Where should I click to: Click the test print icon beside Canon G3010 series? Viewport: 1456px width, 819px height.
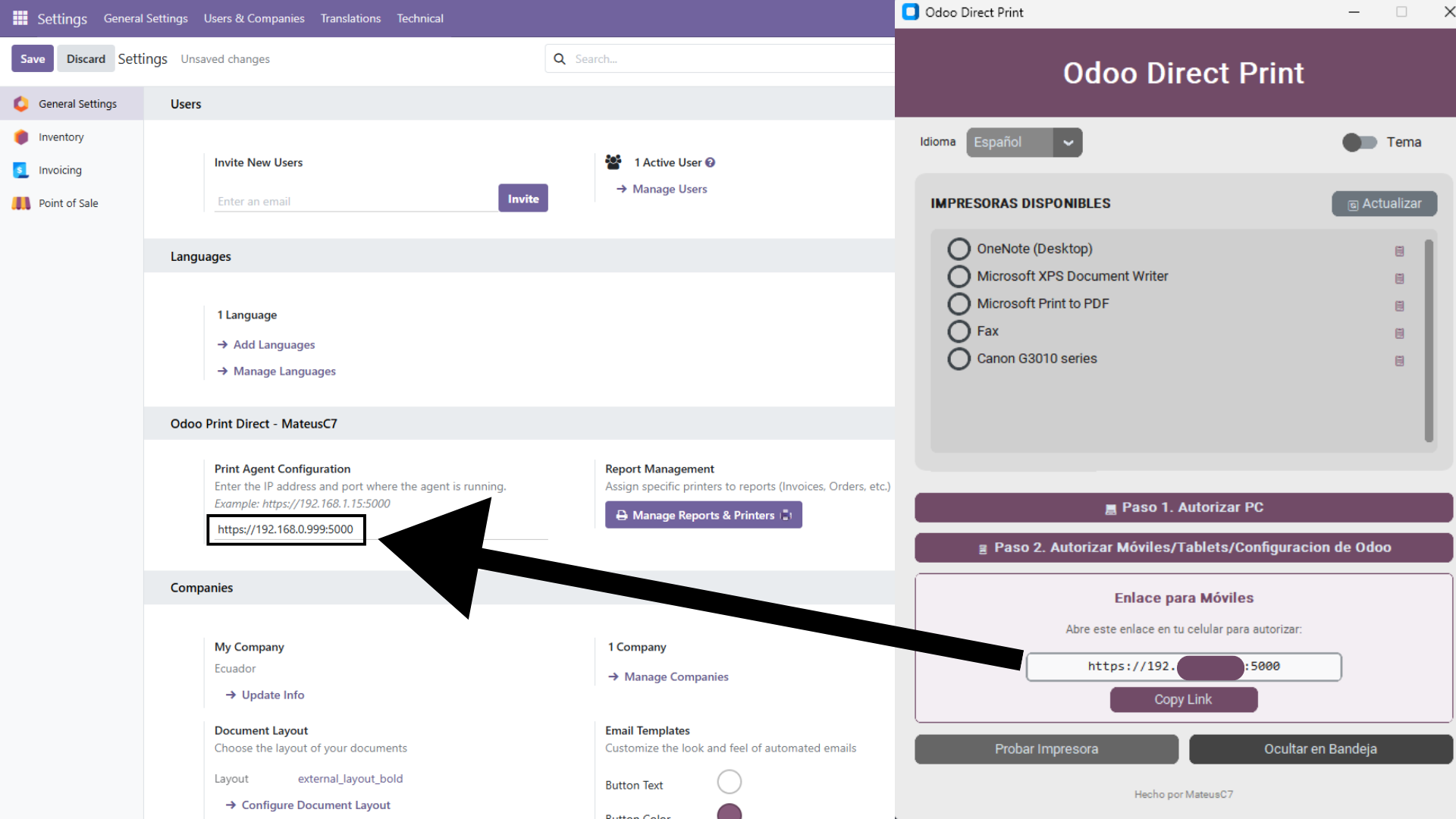pyautogui.click(x=1399, y=361)
